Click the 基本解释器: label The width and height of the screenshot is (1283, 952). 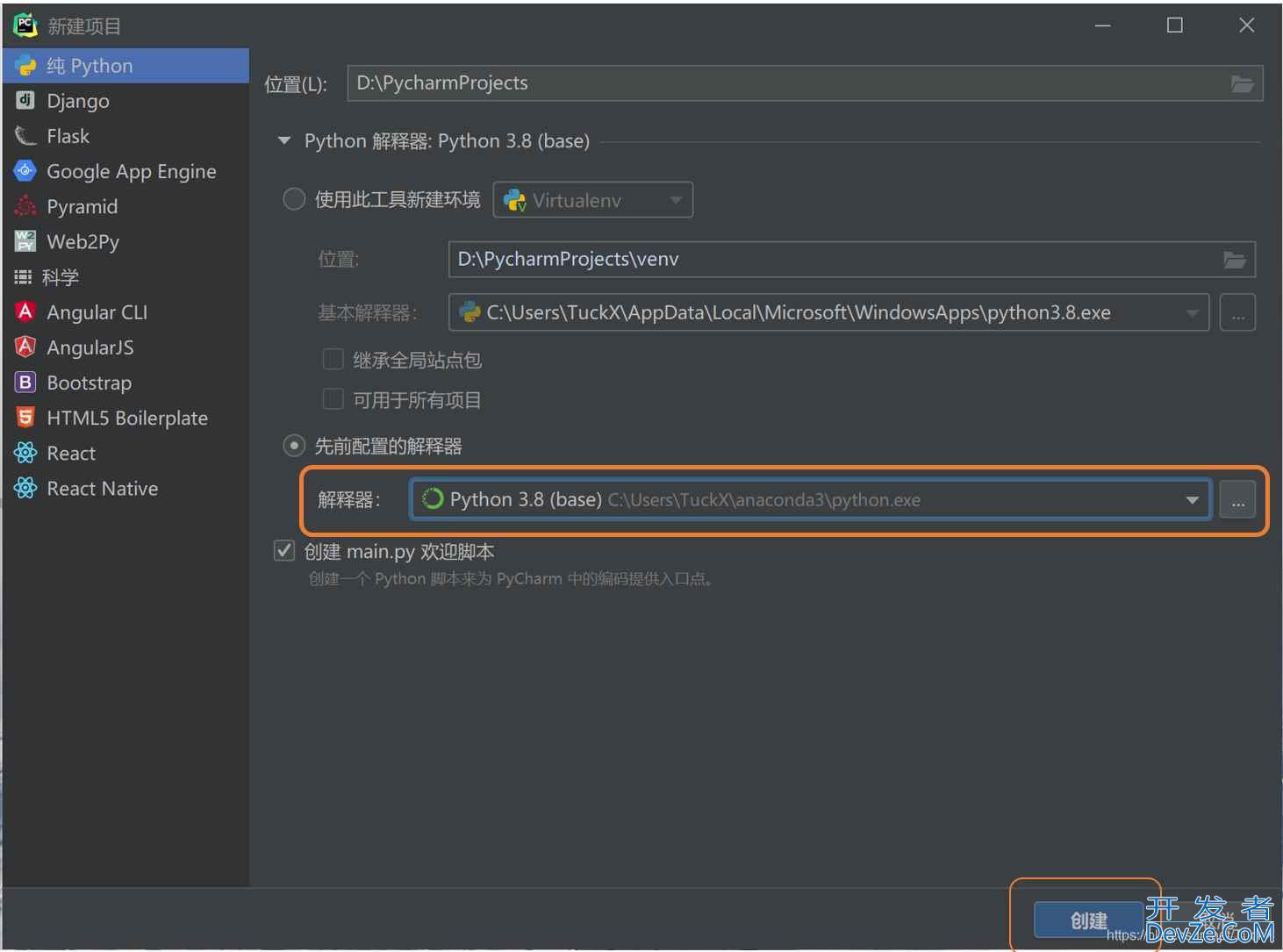tap(368, 312)
